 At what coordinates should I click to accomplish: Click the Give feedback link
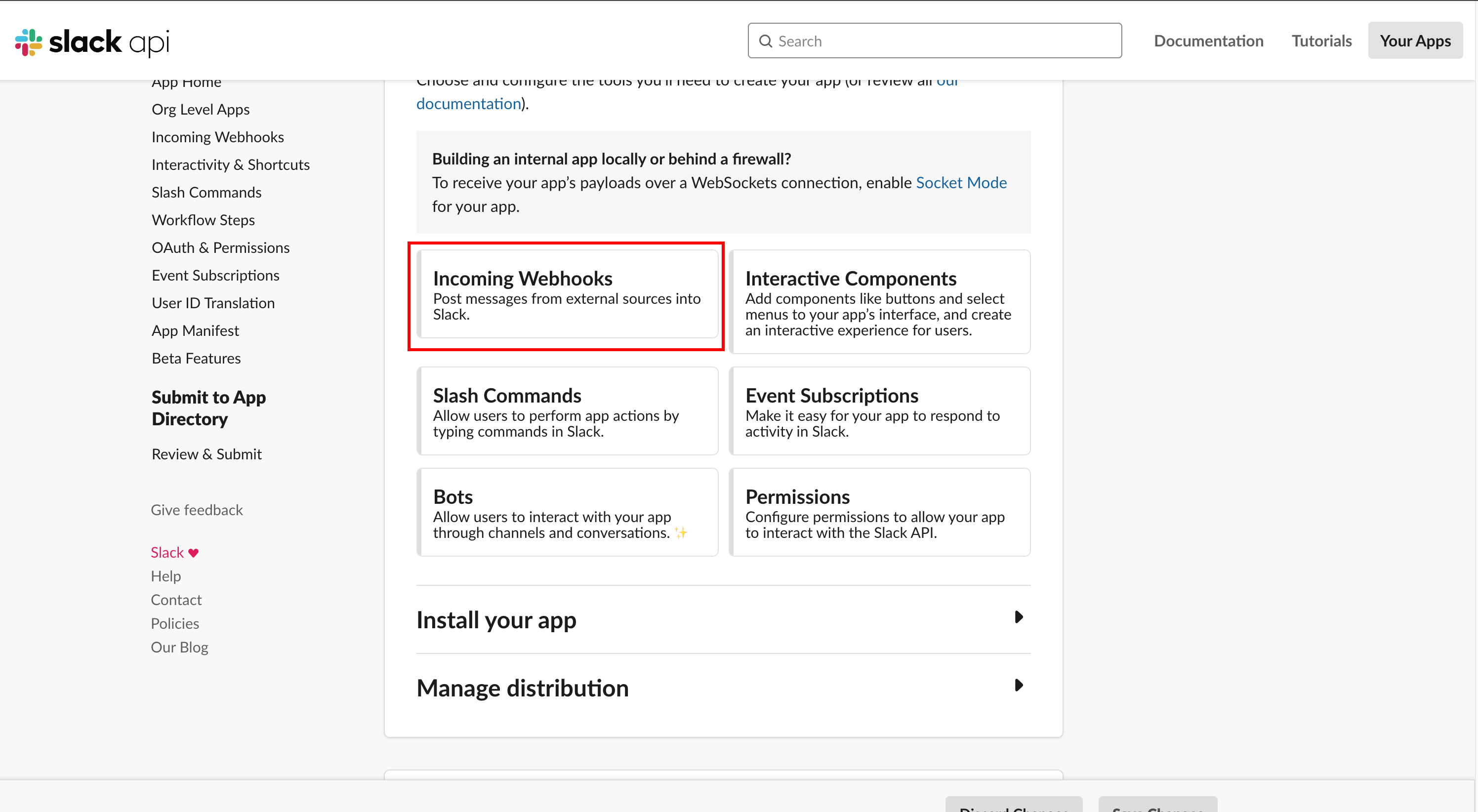[x=197, y=510]
